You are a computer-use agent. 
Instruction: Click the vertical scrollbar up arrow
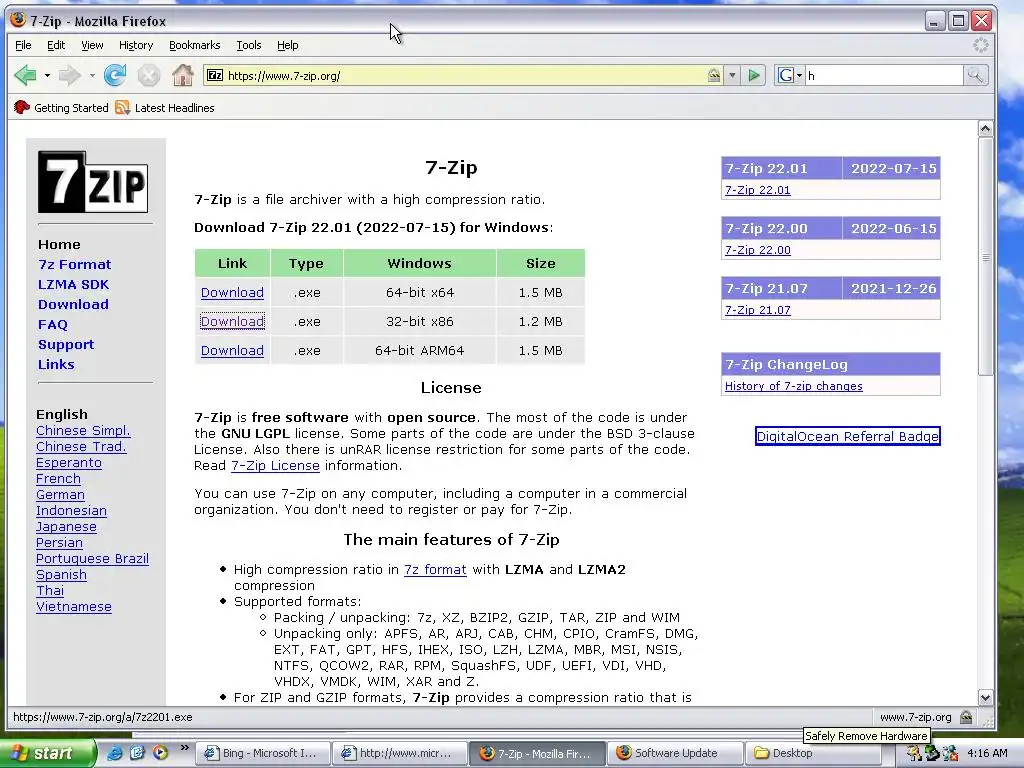coord(985,129)
